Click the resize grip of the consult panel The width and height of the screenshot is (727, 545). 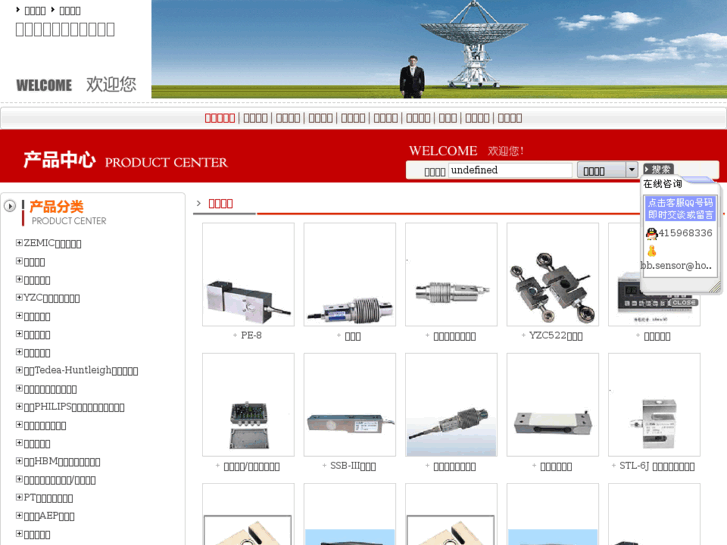pyautogui.click(x=715, y=288)
